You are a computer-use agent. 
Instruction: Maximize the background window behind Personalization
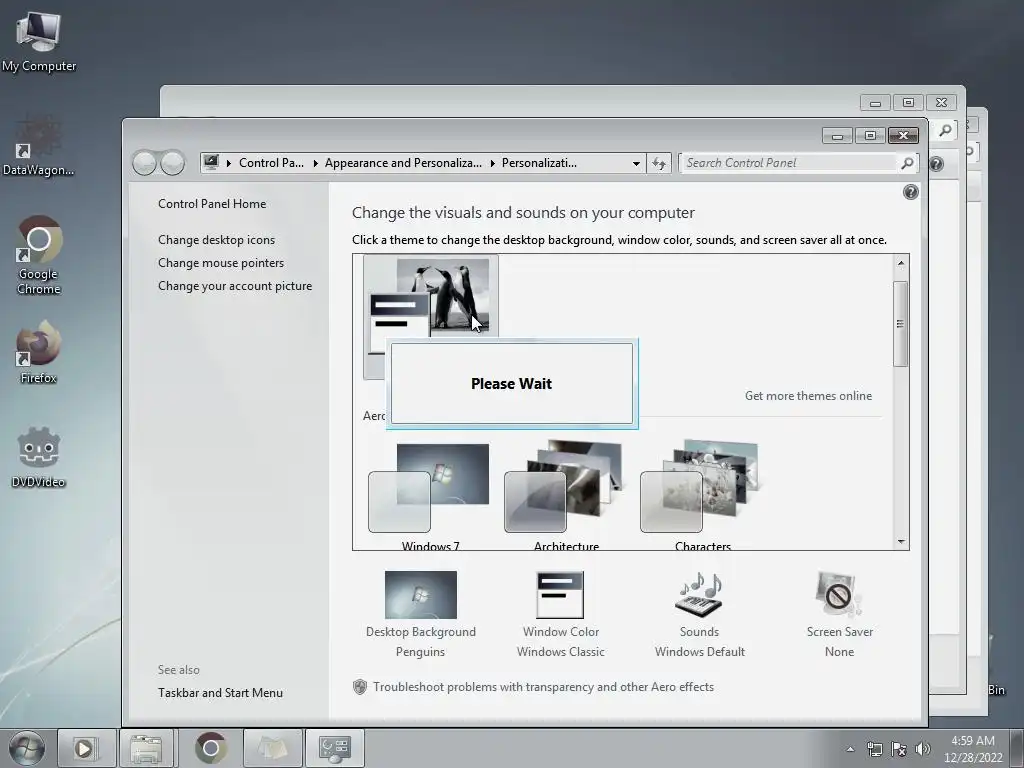coord(908,103)
